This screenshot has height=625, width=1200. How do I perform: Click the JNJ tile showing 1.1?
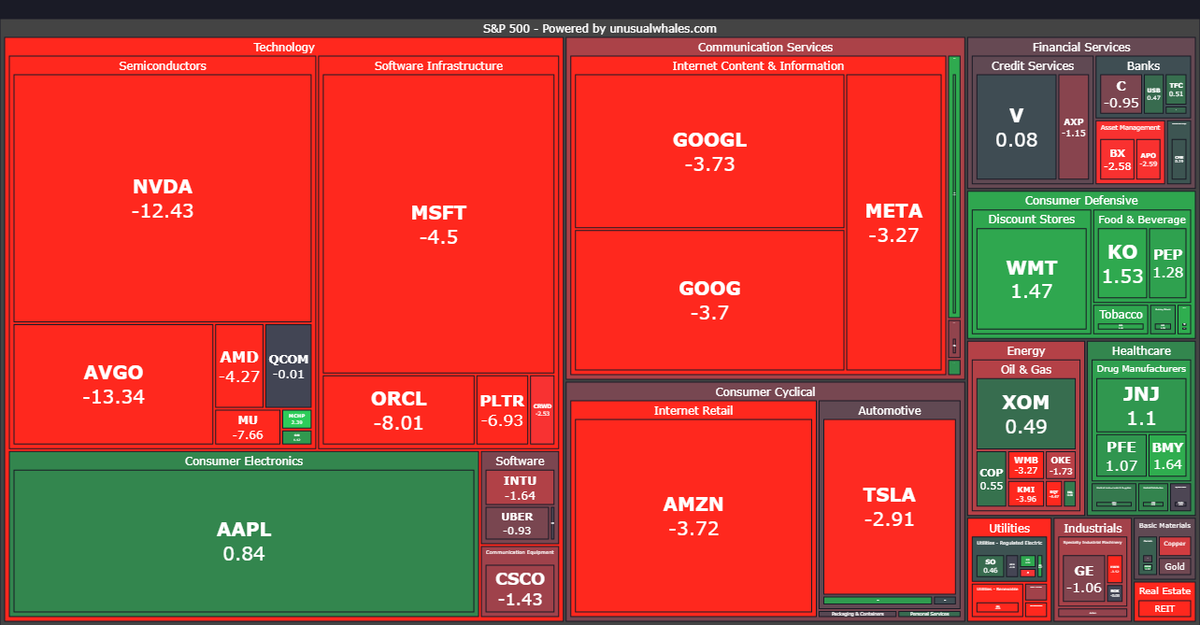pyautogui.click(x=1140, y=405)
